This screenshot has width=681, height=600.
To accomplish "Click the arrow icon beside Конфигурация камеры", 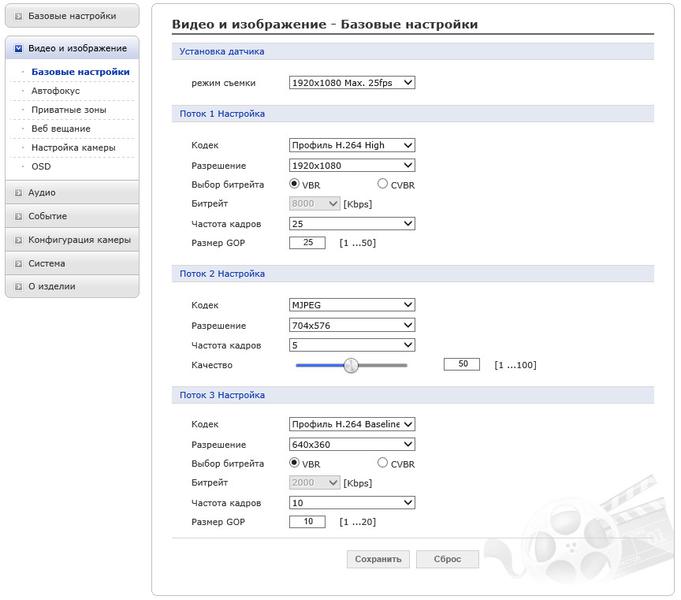I will click(x=18, y=240).
